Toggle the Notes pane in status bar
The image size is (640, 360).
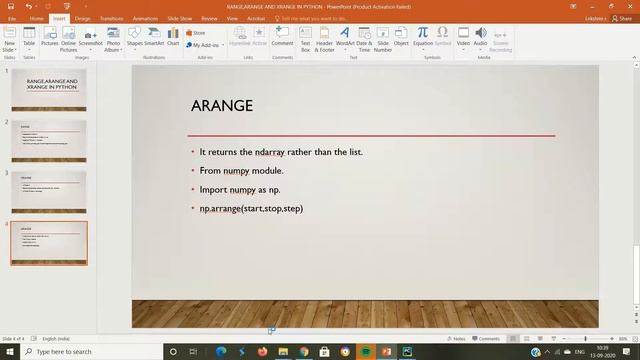pos(456,339)
